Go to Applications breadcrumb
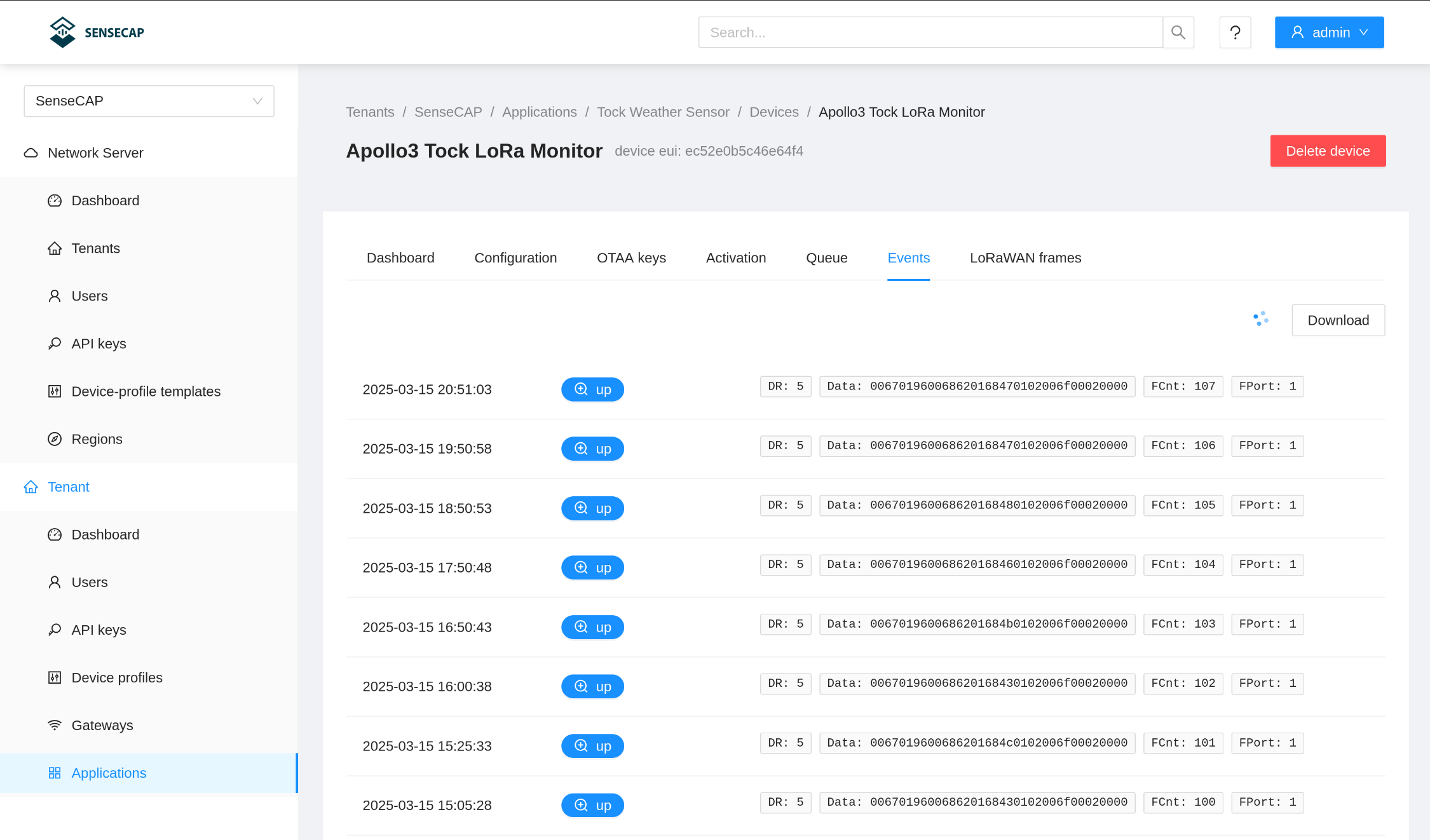The height and width of the screenshot is (840, 1430). (540, 112)
